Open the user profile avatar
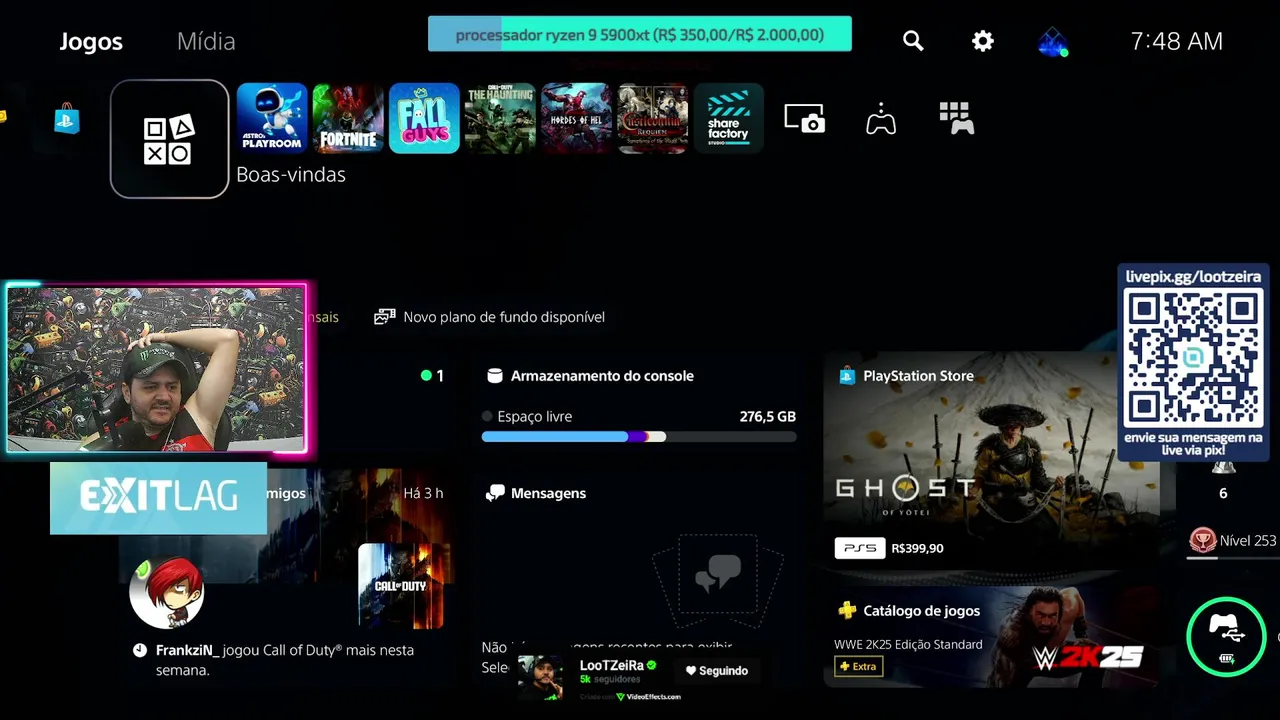1280x720 pixels. (x=1053, y=42)
